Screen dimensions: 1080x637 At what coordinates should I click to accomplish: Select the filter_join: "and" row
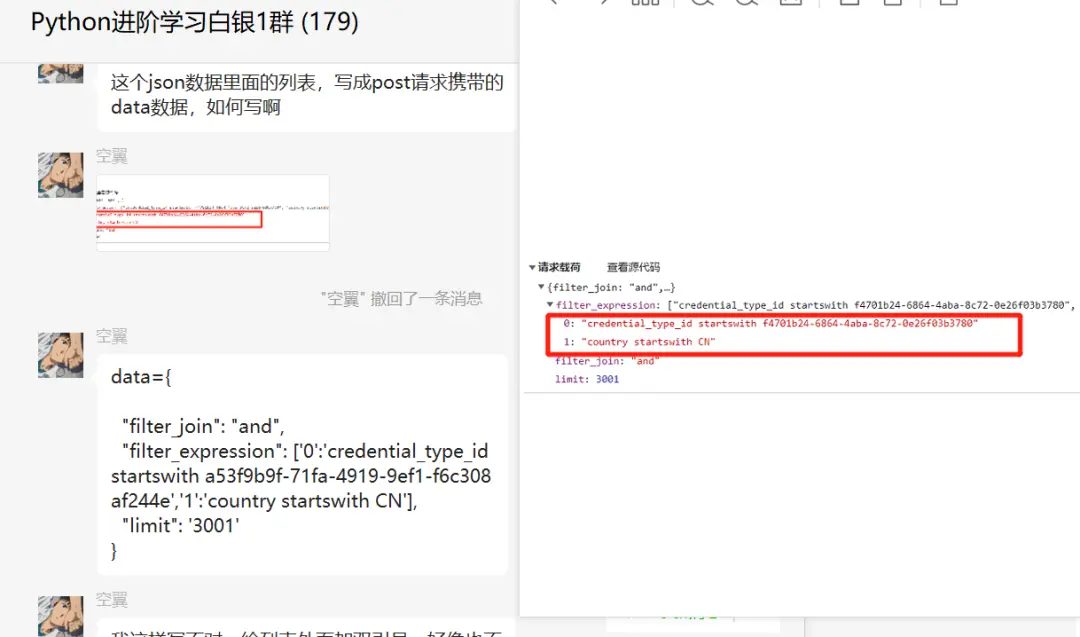click(607, 360)
